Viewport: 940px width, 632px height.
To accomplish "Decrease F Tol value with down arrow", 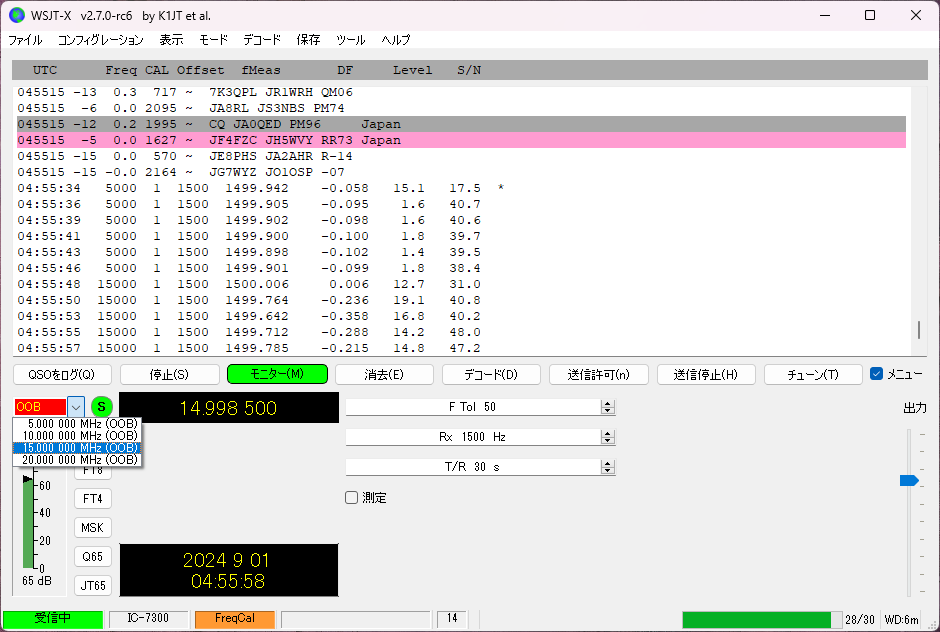I will [x=608, y=411].
